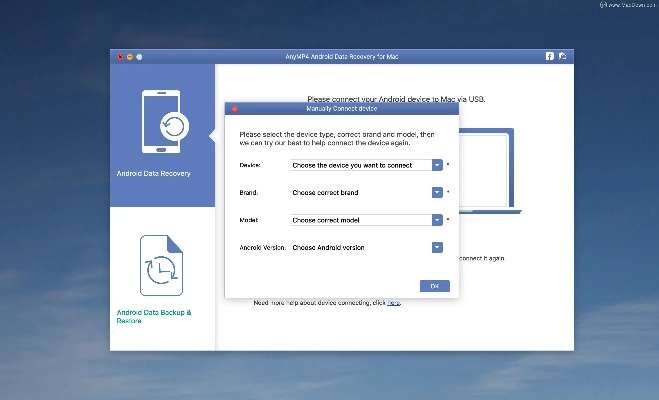Click the 'Choose the device you want to connect' field

point(360,165)
